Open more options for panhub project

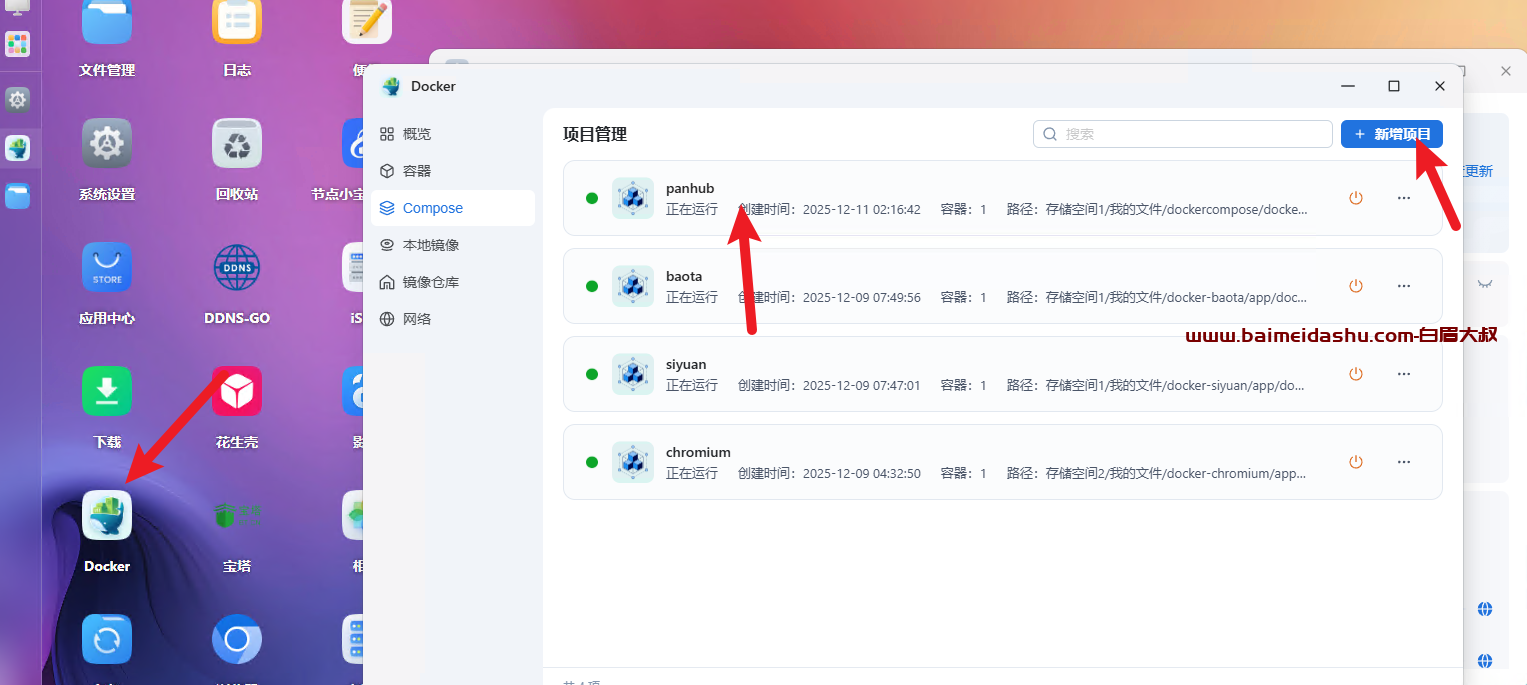point(1404,198)
